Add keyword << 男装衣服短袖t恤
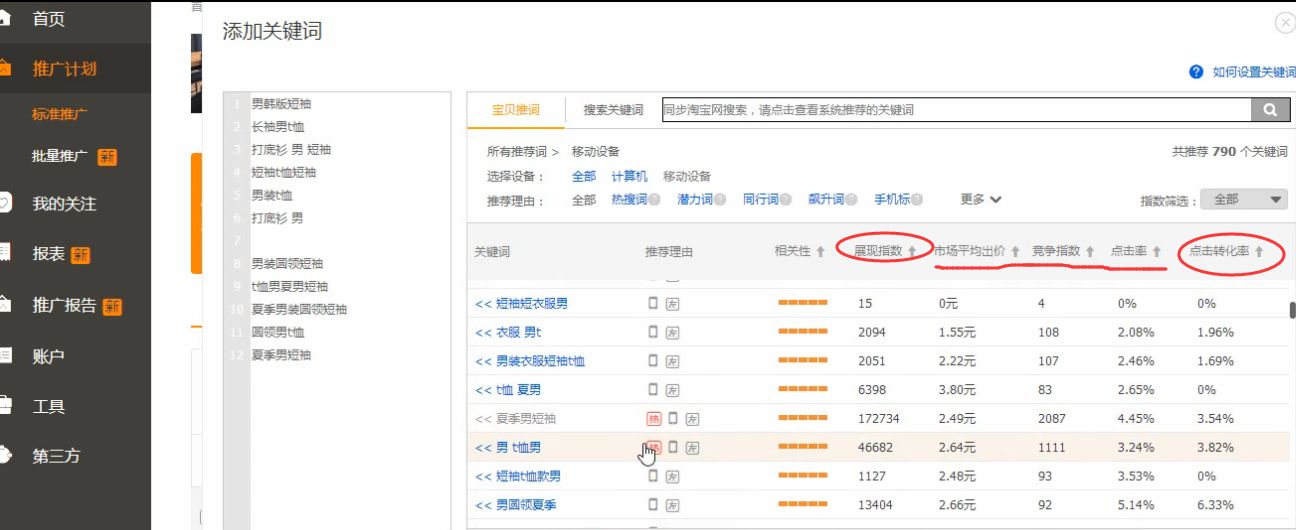The height and width of the screenshot is (530, 1296). pos(530,361)
